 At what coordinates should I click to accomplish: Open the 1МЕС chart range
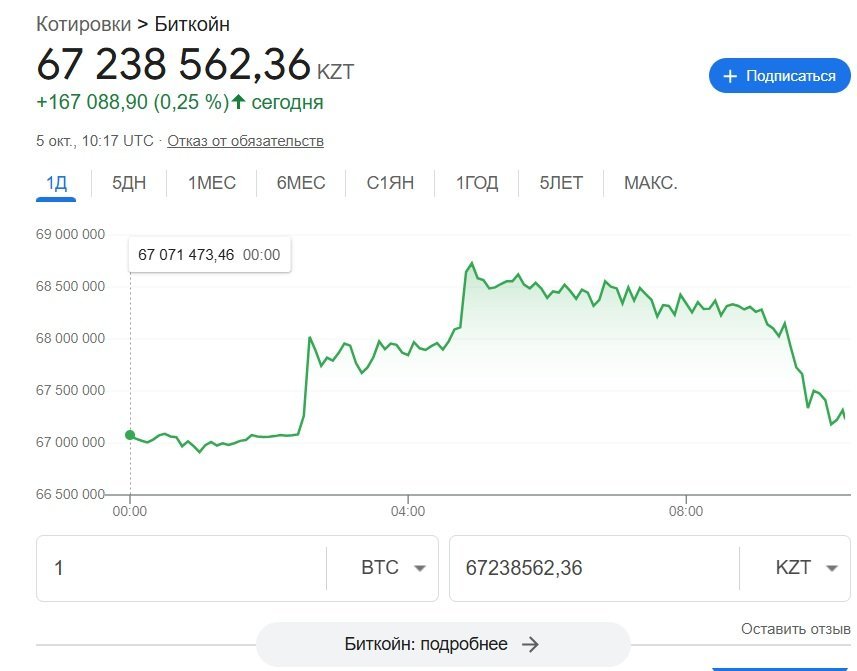[x=212, y=183]
